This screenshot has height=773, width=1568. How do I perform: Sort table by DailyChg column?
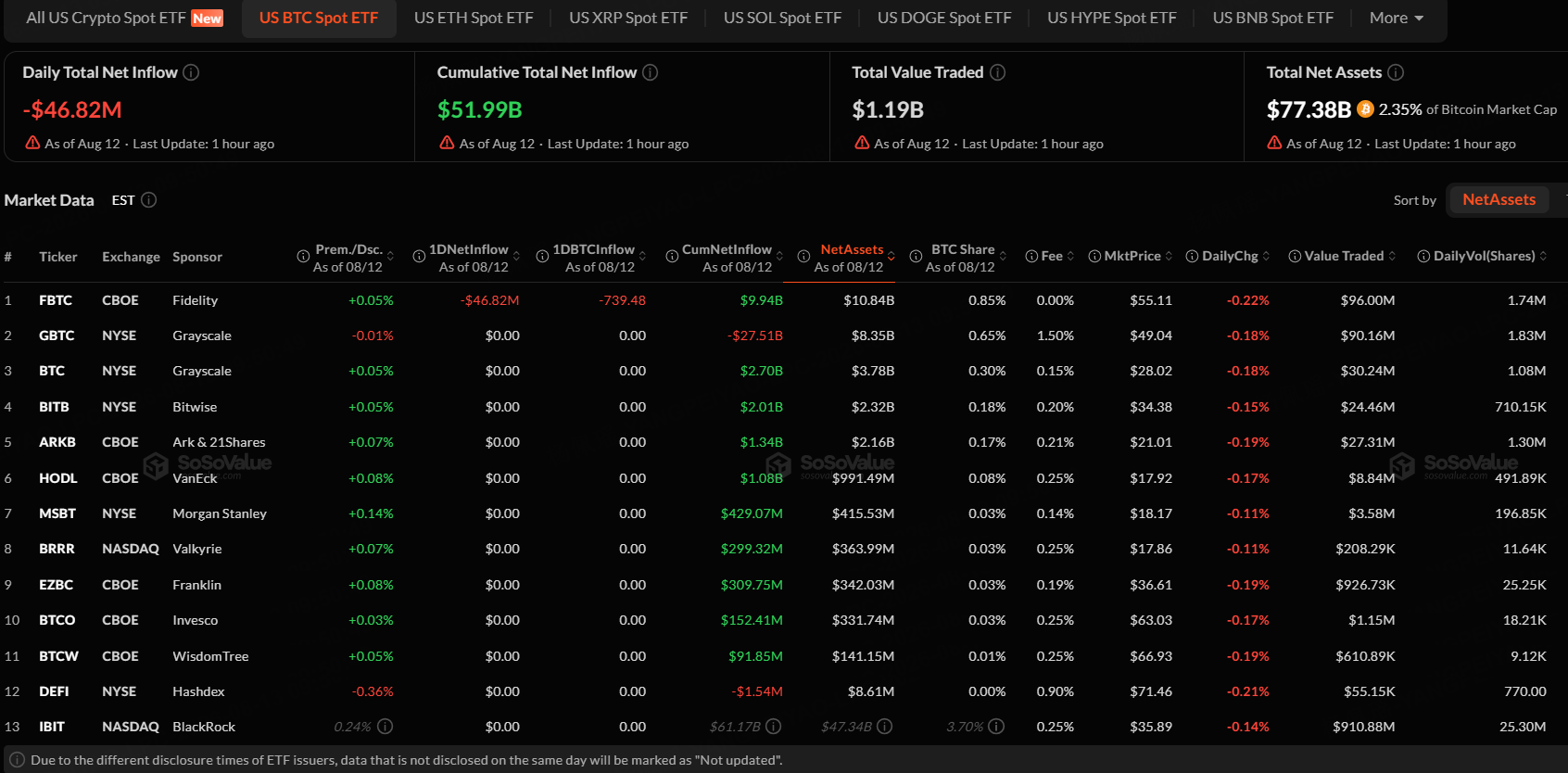pos(1229,257)
